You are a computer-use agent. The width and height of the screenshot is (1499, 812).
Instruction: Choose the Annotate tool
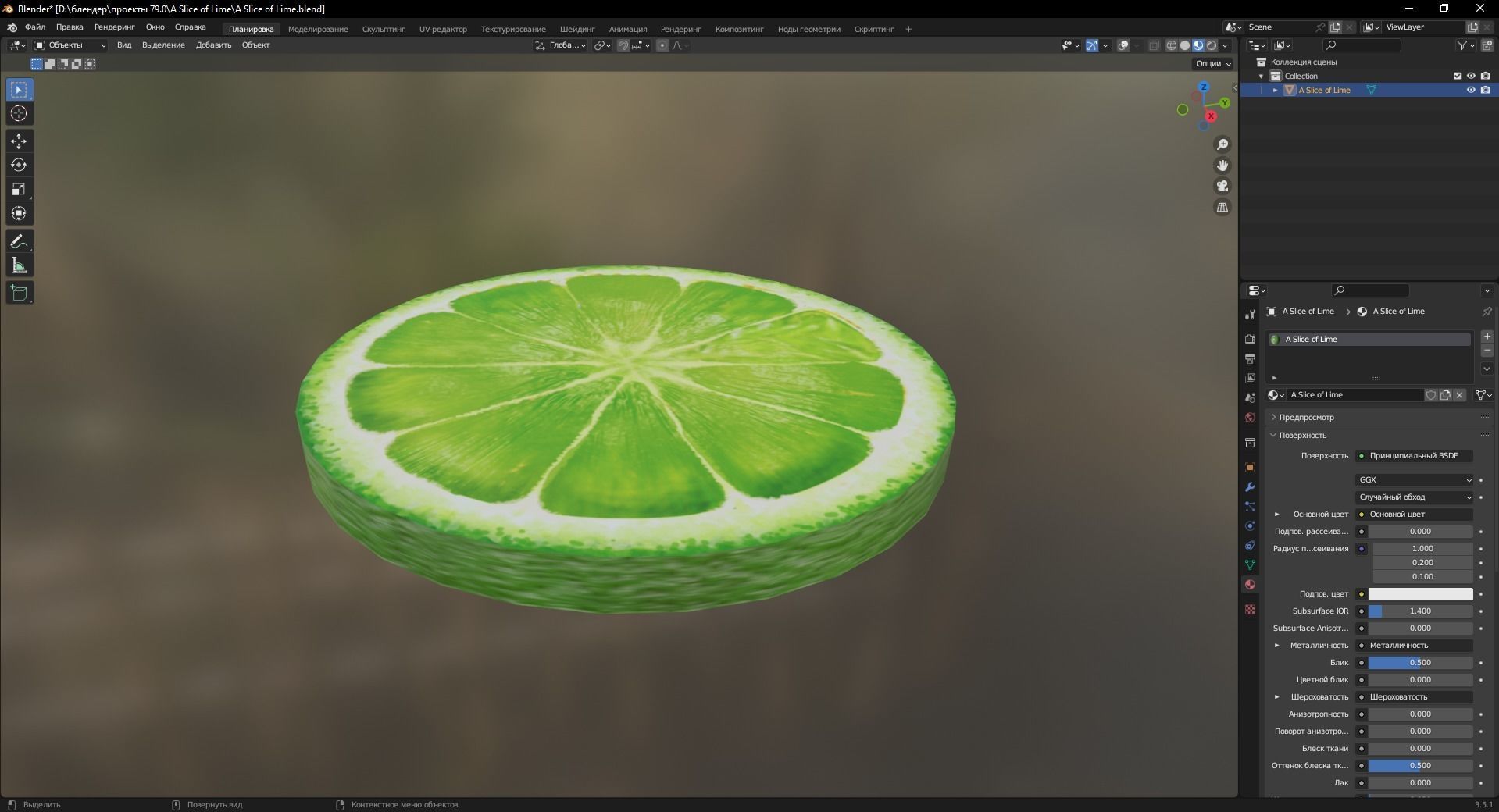click(x=20, y=241)
